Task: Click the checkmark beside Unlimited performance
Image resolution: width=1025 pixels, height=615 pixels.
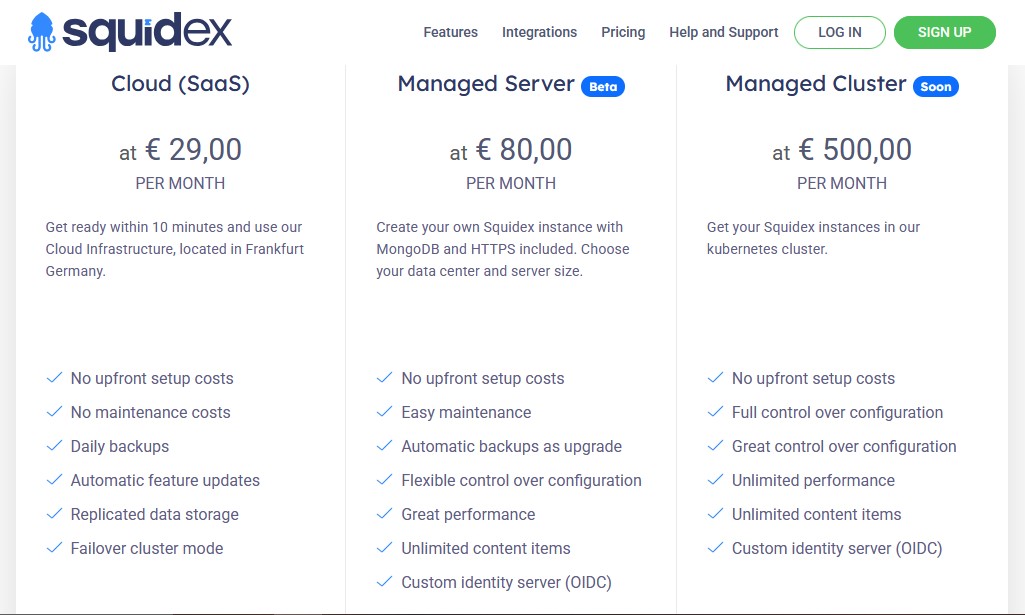Action: pos(716,480)
